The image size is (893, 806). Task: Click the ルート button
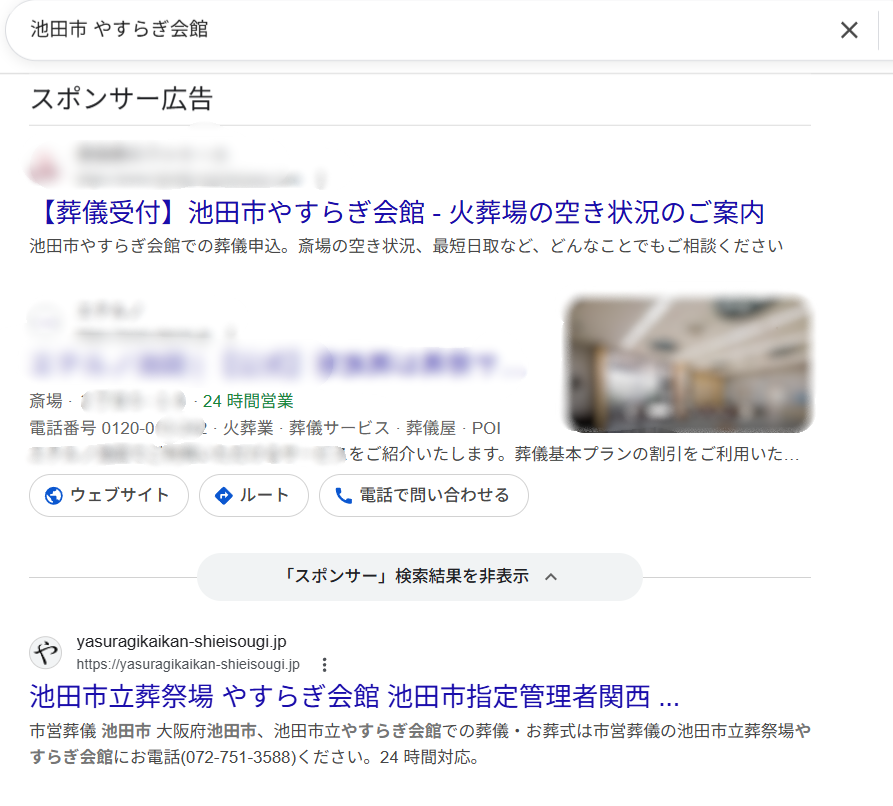click(x=253, y=495)
